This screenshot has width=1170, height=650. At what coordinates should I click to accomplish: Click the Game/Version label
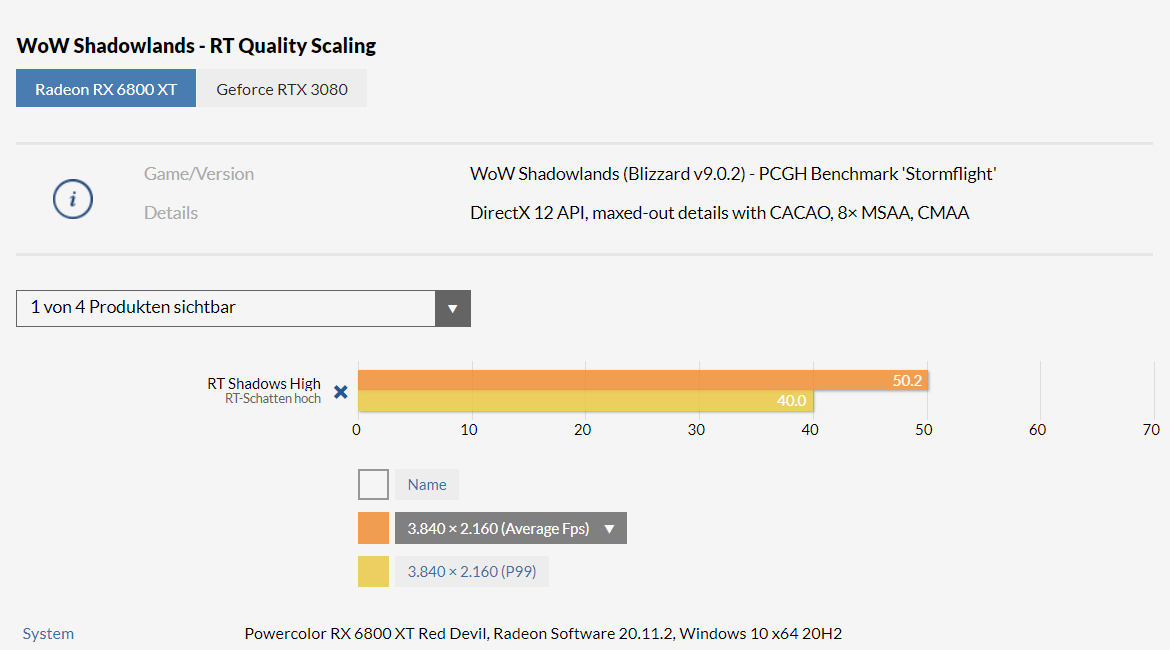(x=198, y=174)
